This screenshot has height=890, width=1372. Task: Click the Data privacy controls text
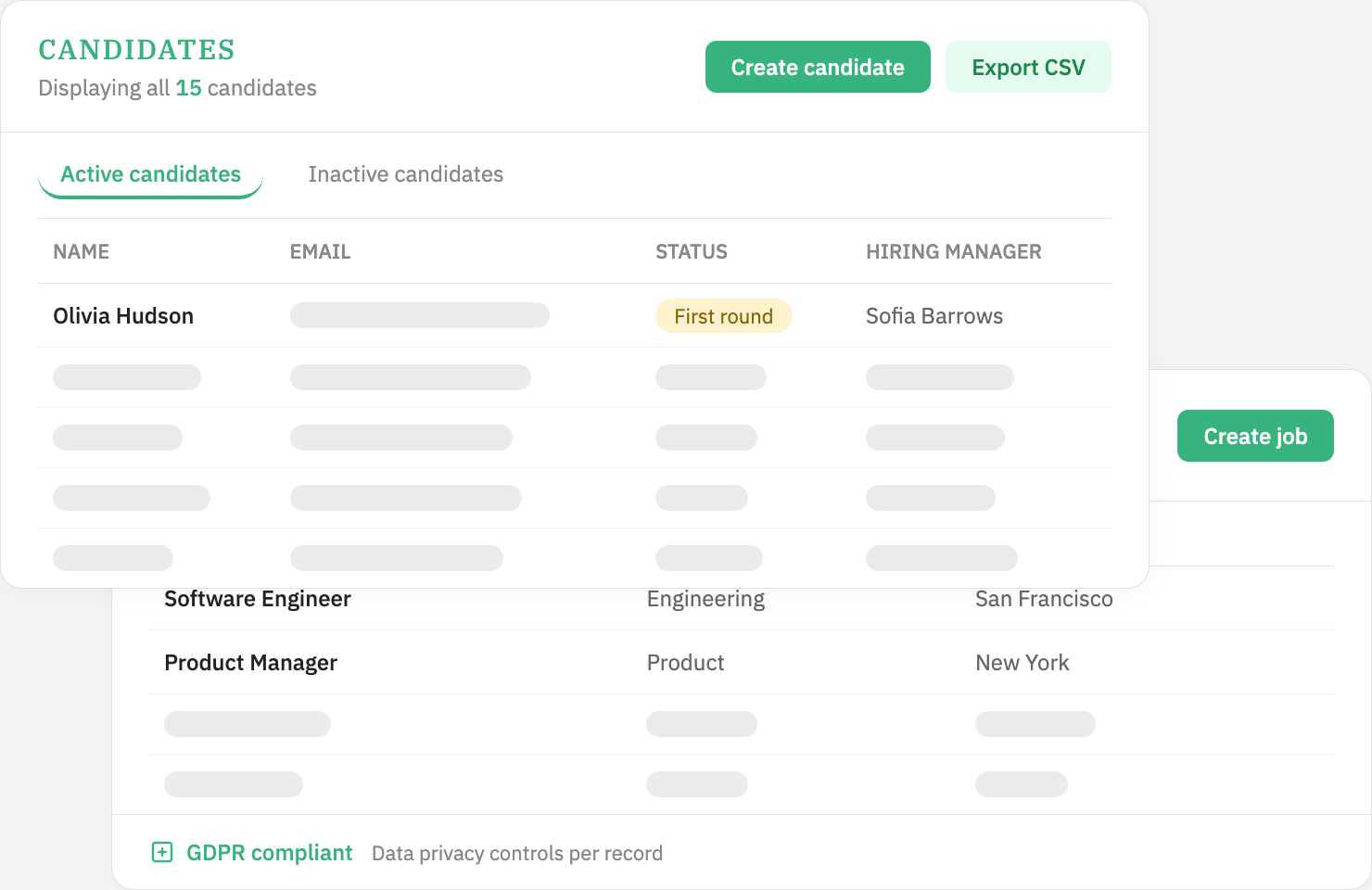click(x=516, y=853)
